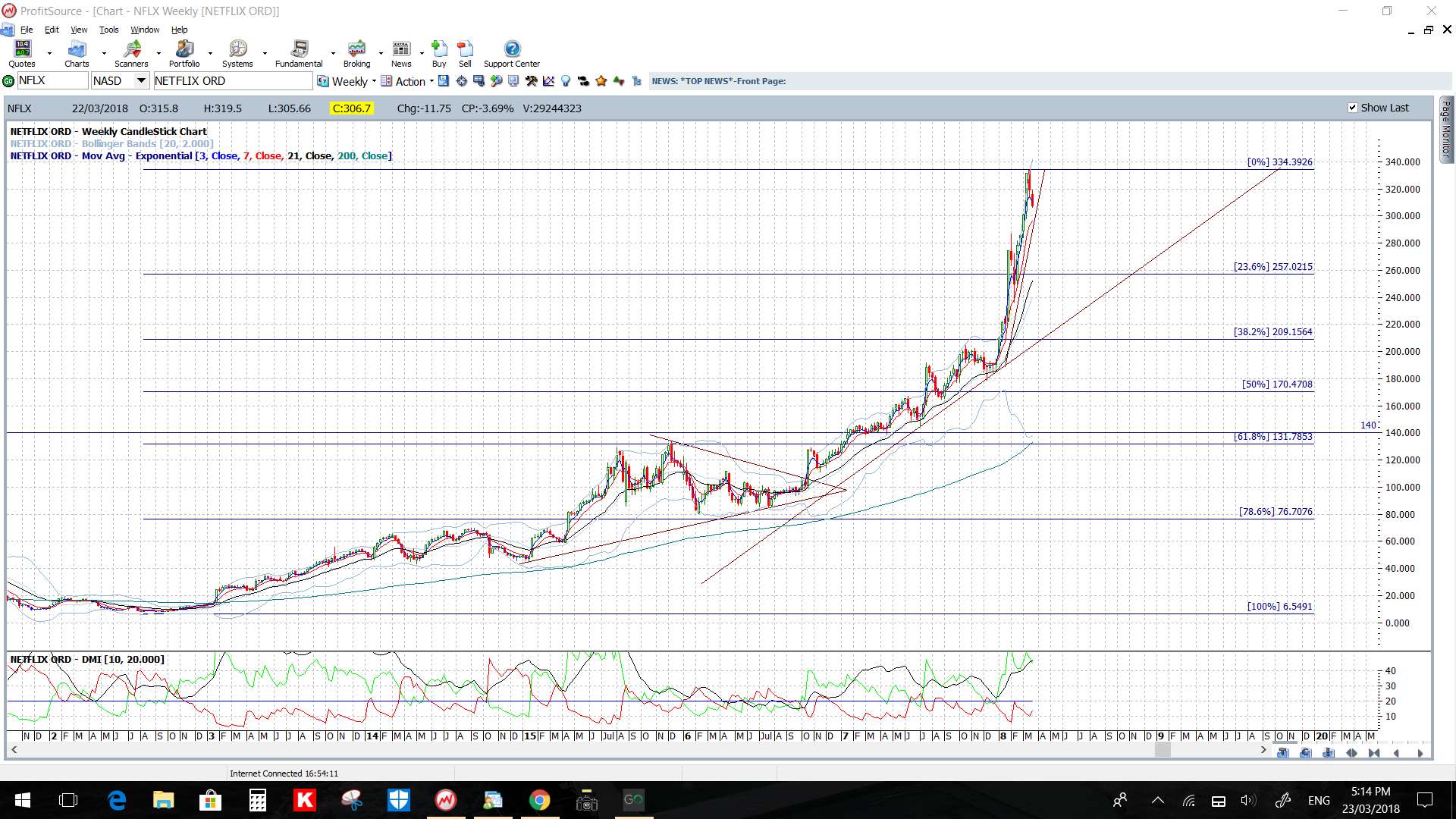Expand the Fundamental dropdown arrow
Viewport: 1456px width, 819px height.
[x=333, y=54]
